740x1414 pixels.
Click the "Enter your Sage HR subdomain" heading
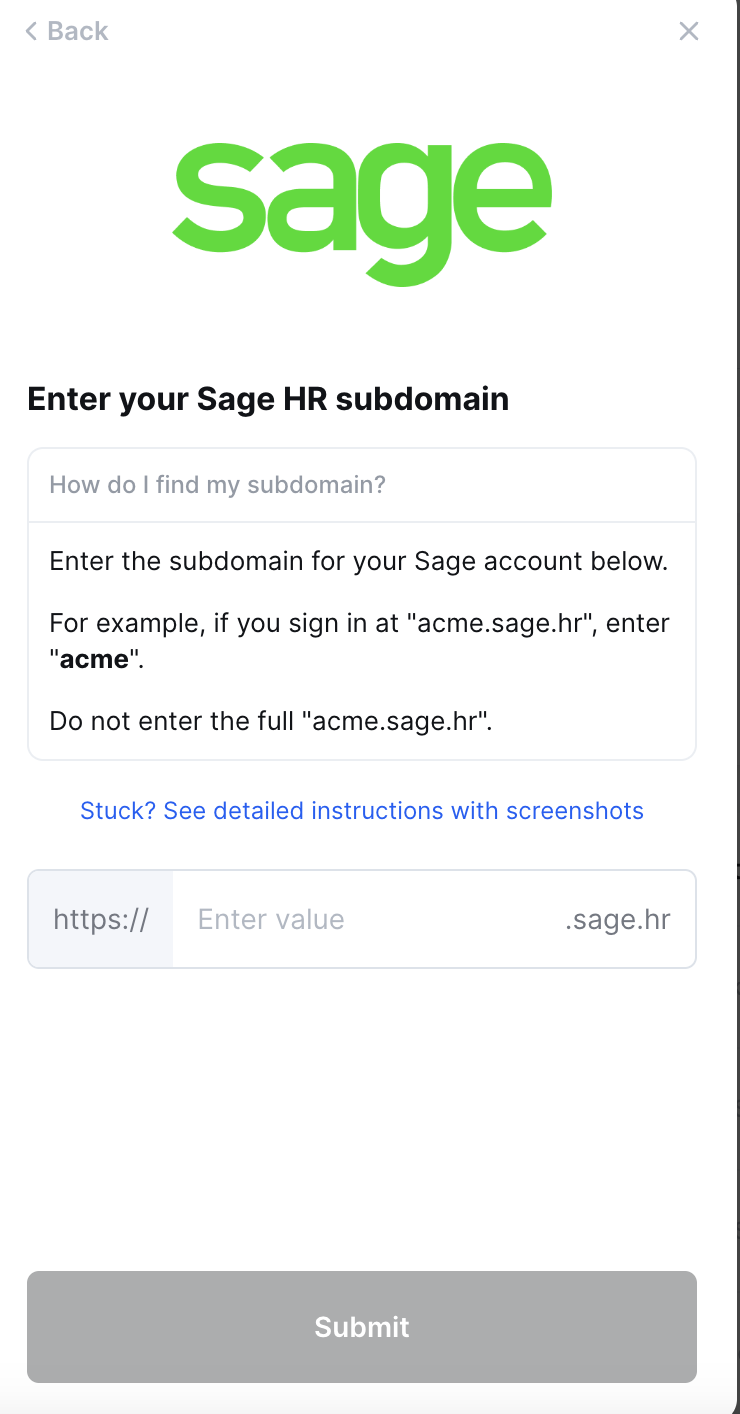pos(268,400)
